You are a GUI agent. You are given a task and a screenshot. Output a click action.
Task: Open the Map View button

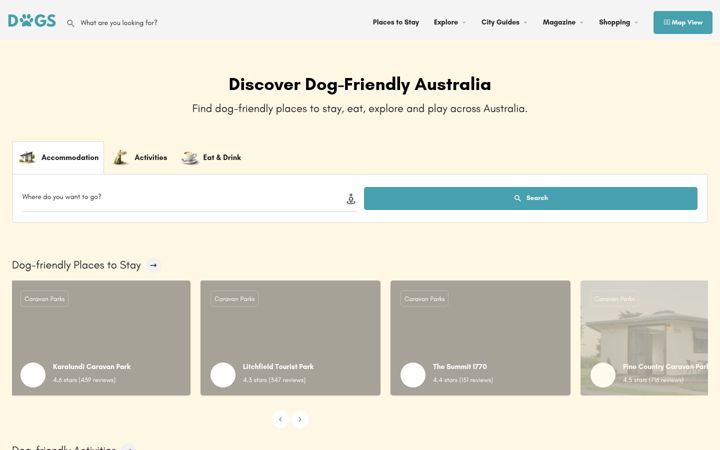click(683, 22)
